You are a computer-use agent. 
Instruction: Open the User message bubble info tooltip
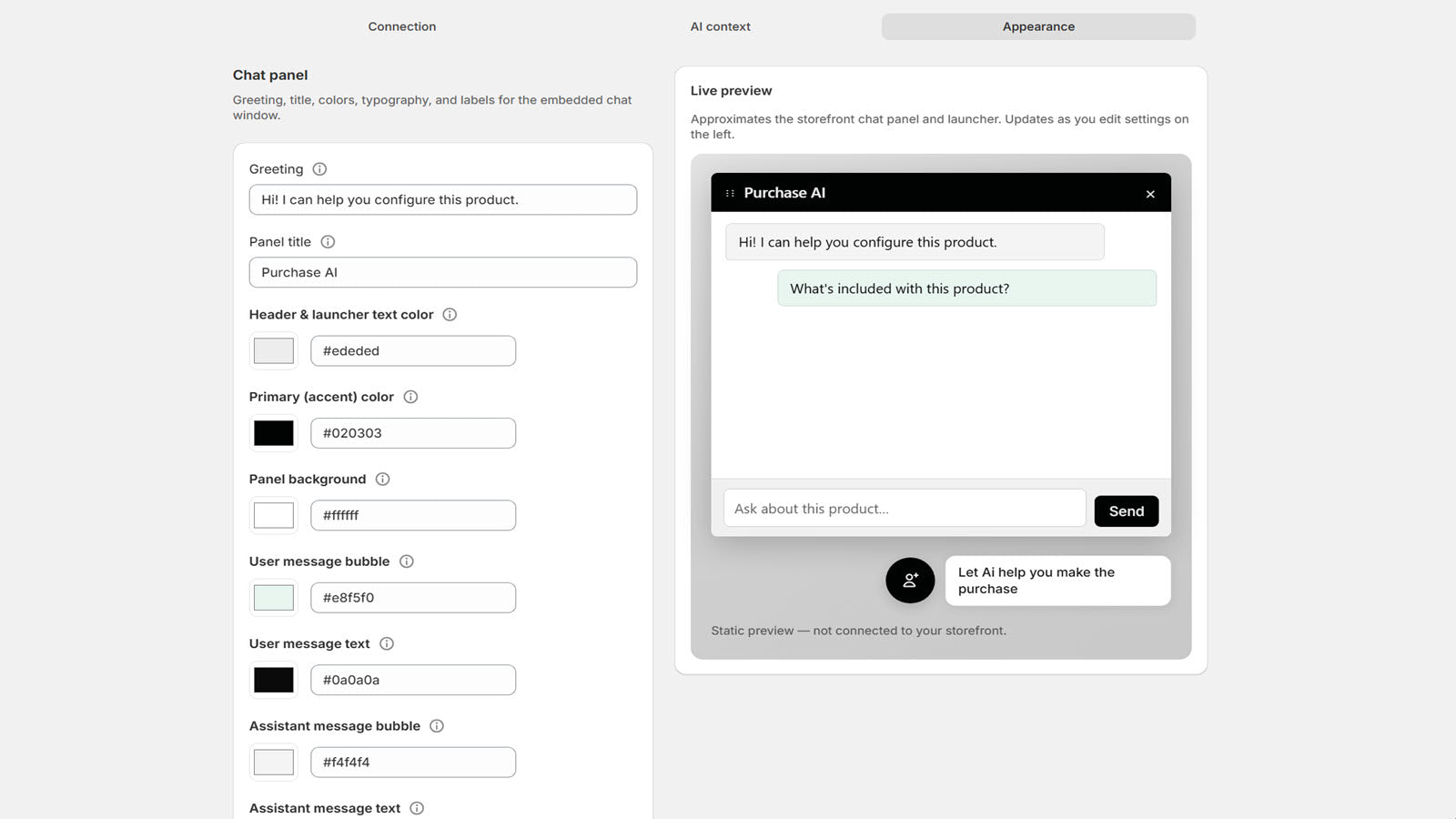[x=406, y=561]
